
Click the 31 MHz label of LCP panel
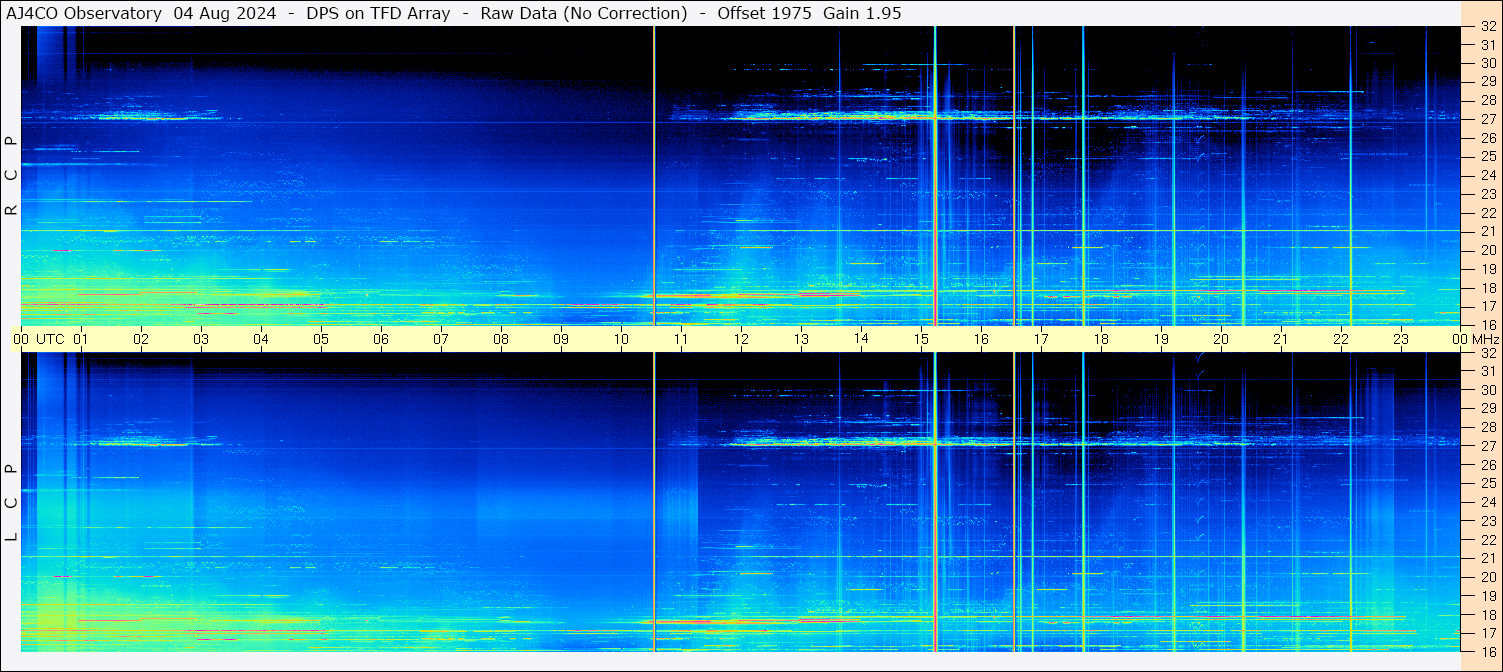[1488, 371]
